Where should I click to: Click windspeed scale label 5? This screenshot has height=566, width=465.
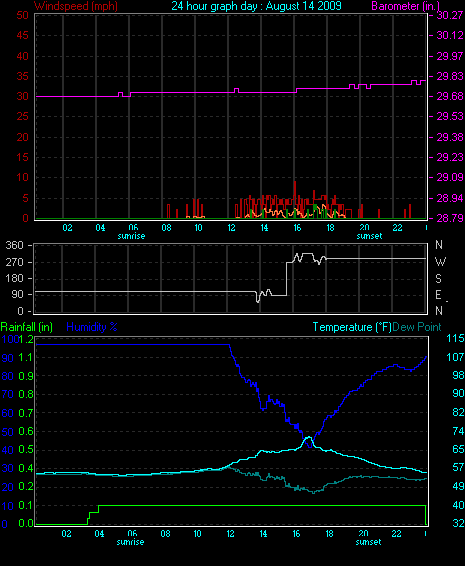(x=25, y=198)
